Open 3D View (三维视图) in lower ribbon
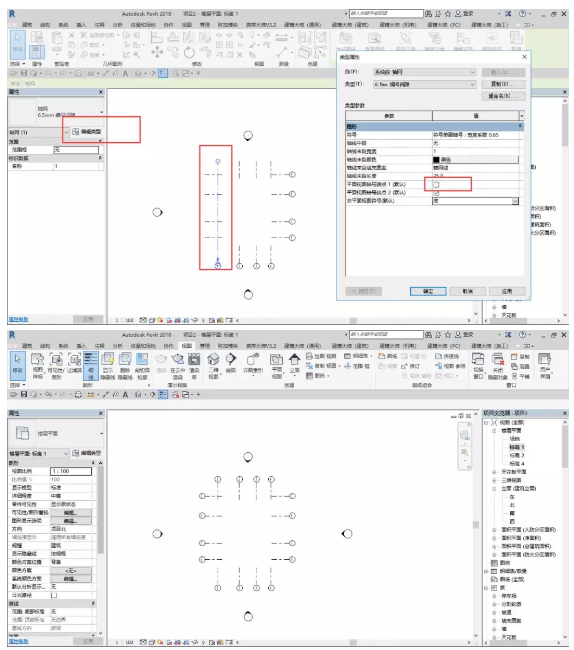 [213, 365]
